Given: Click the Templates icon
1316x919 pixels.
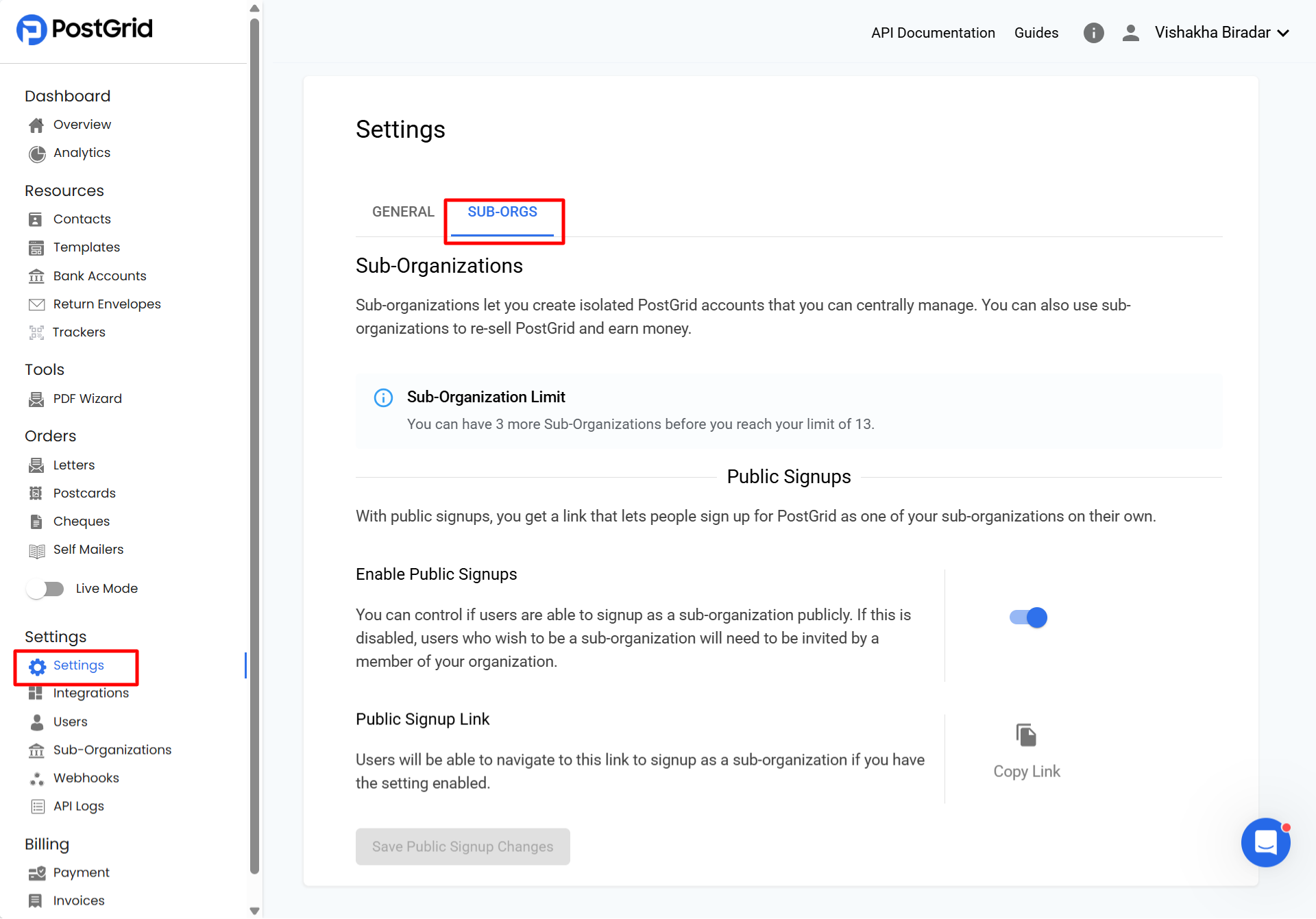Looking at the screenshot, I should coord(36,248).
